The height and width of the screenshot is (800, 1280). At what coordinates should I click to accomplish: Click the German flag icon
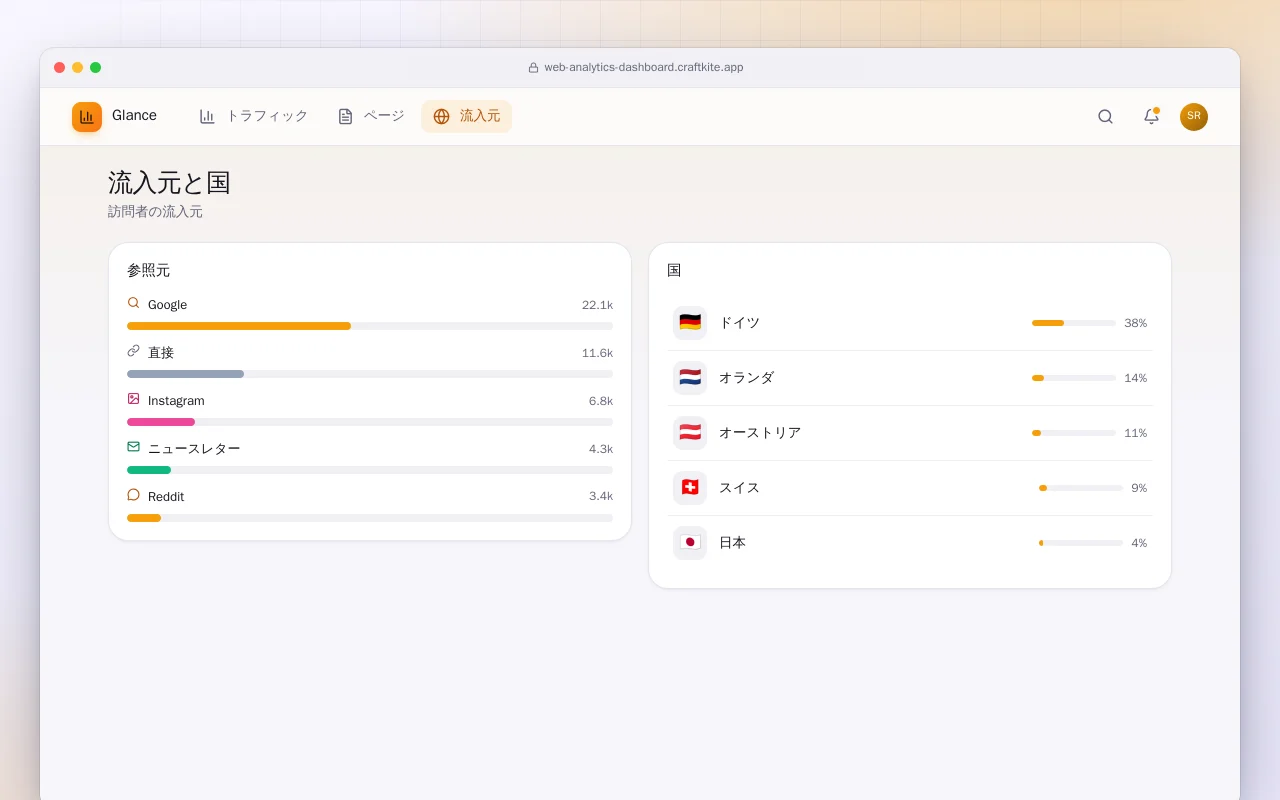pos(690,323)
